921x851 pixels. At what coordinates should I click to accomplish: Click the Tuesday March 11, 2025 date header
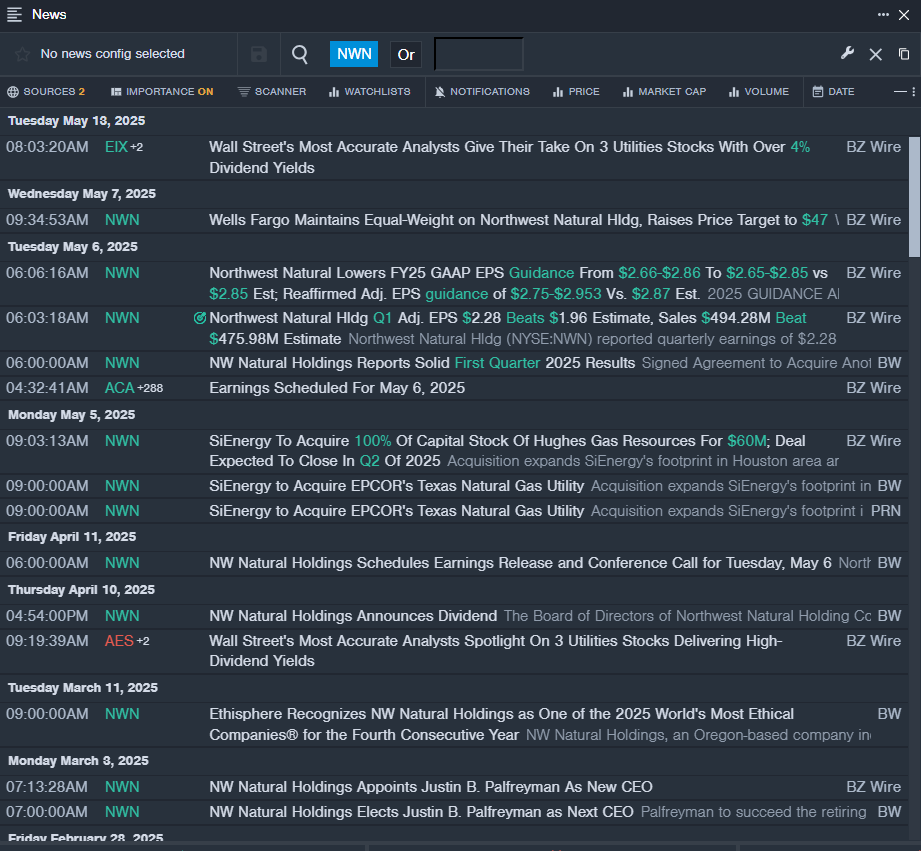tap(83, 688)
